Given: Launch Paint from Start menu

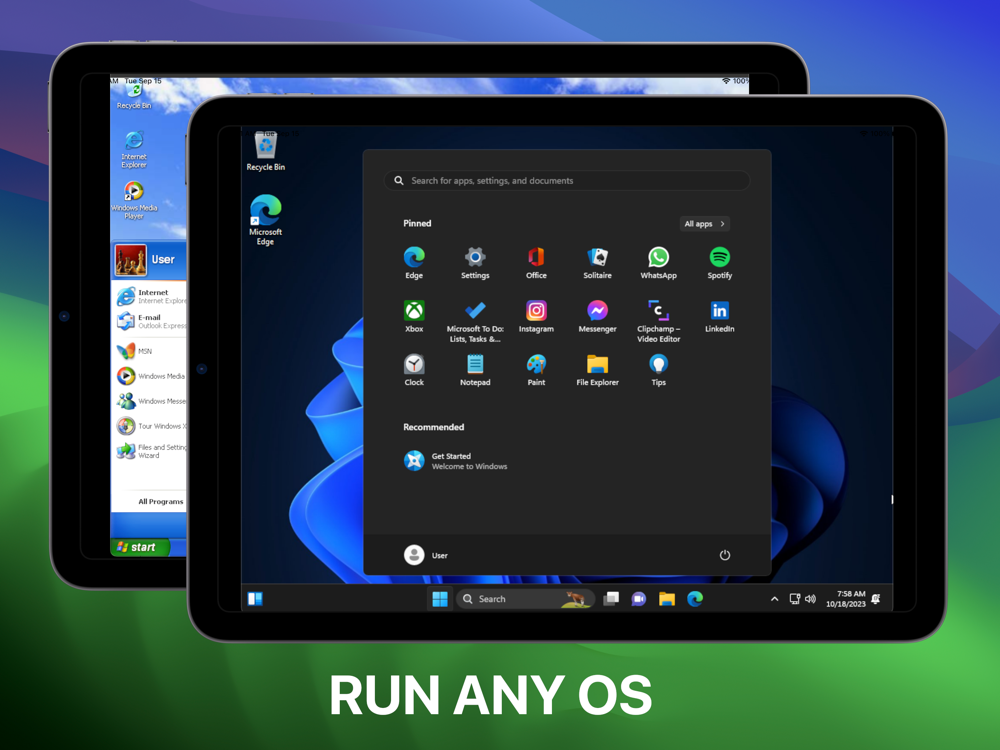Looking at the screenshot, I should [536, 369].
